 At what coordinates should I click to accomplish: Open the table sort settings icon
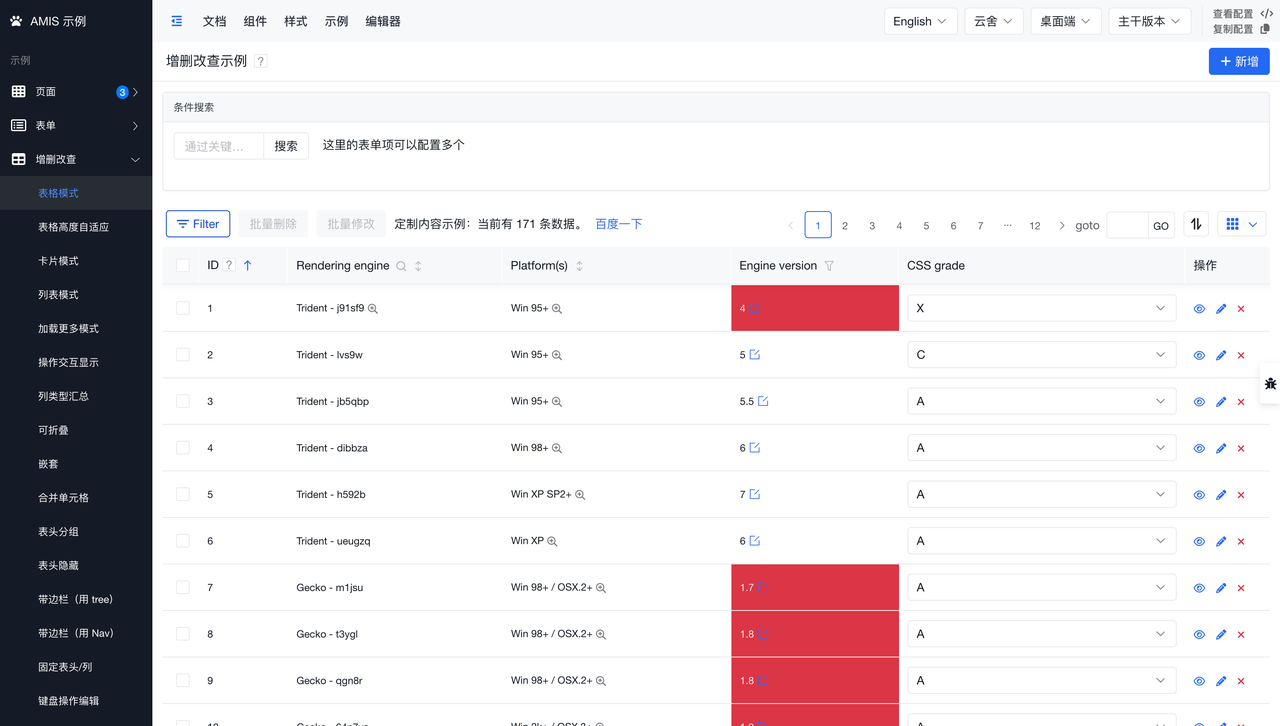[x=1196, y=224]
